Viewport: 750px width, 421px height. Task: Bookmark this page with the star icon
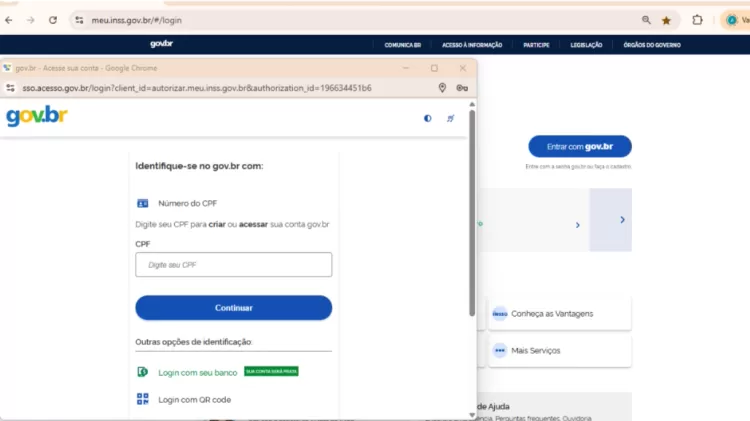666,20
